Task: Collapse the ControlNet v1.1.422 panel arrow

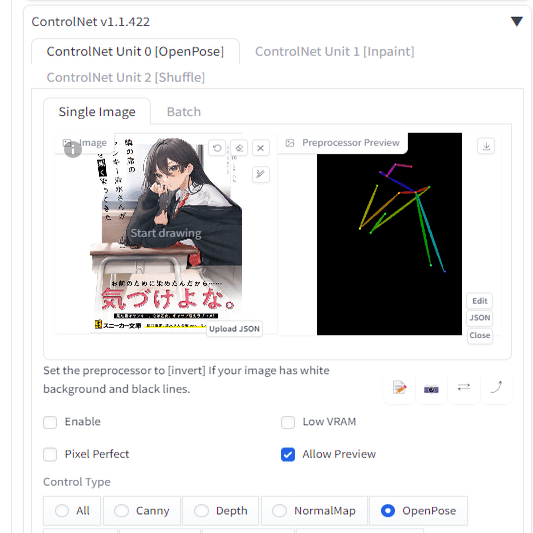Action: (516, 21)
